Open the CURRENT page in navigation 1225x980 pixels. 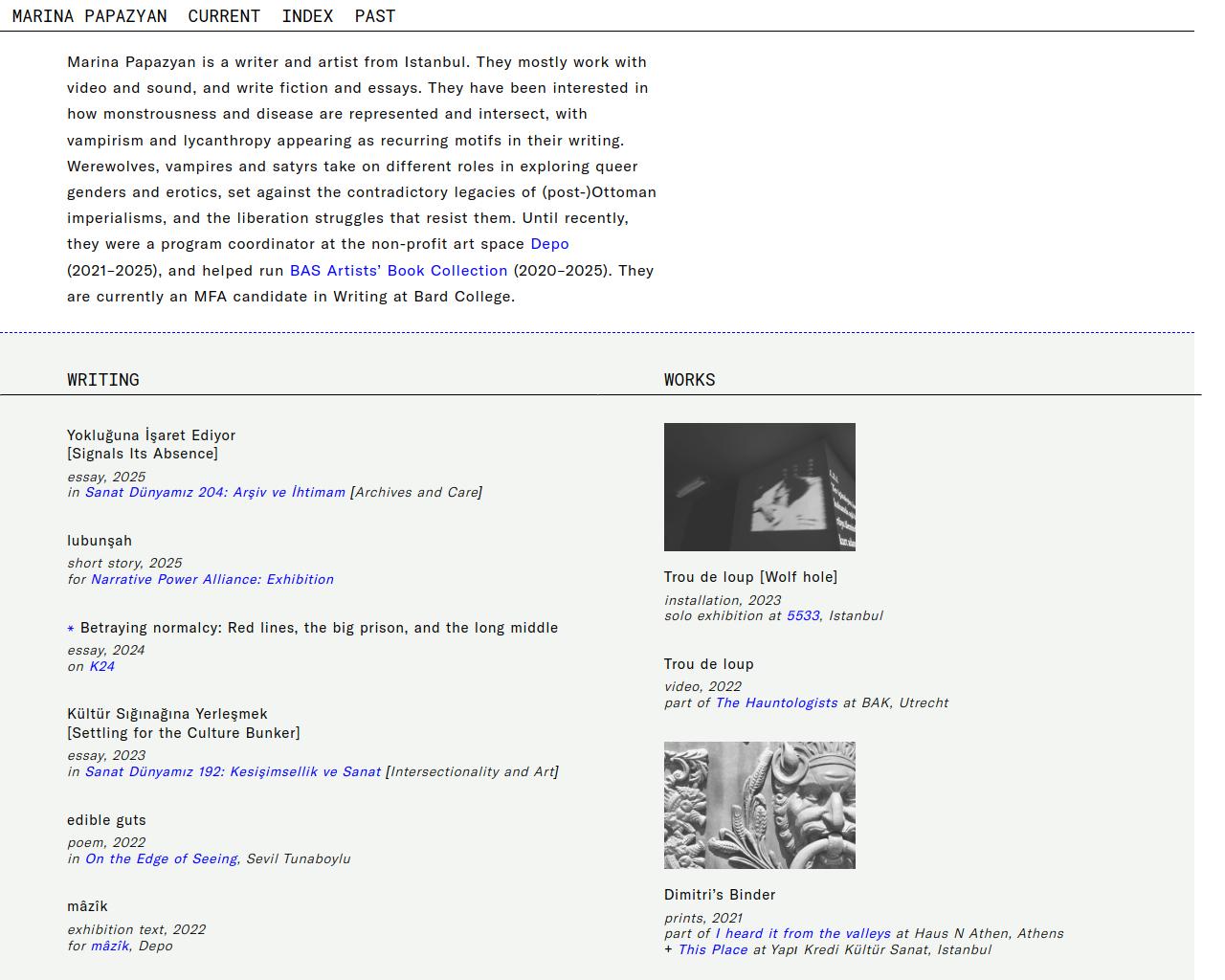224,16
